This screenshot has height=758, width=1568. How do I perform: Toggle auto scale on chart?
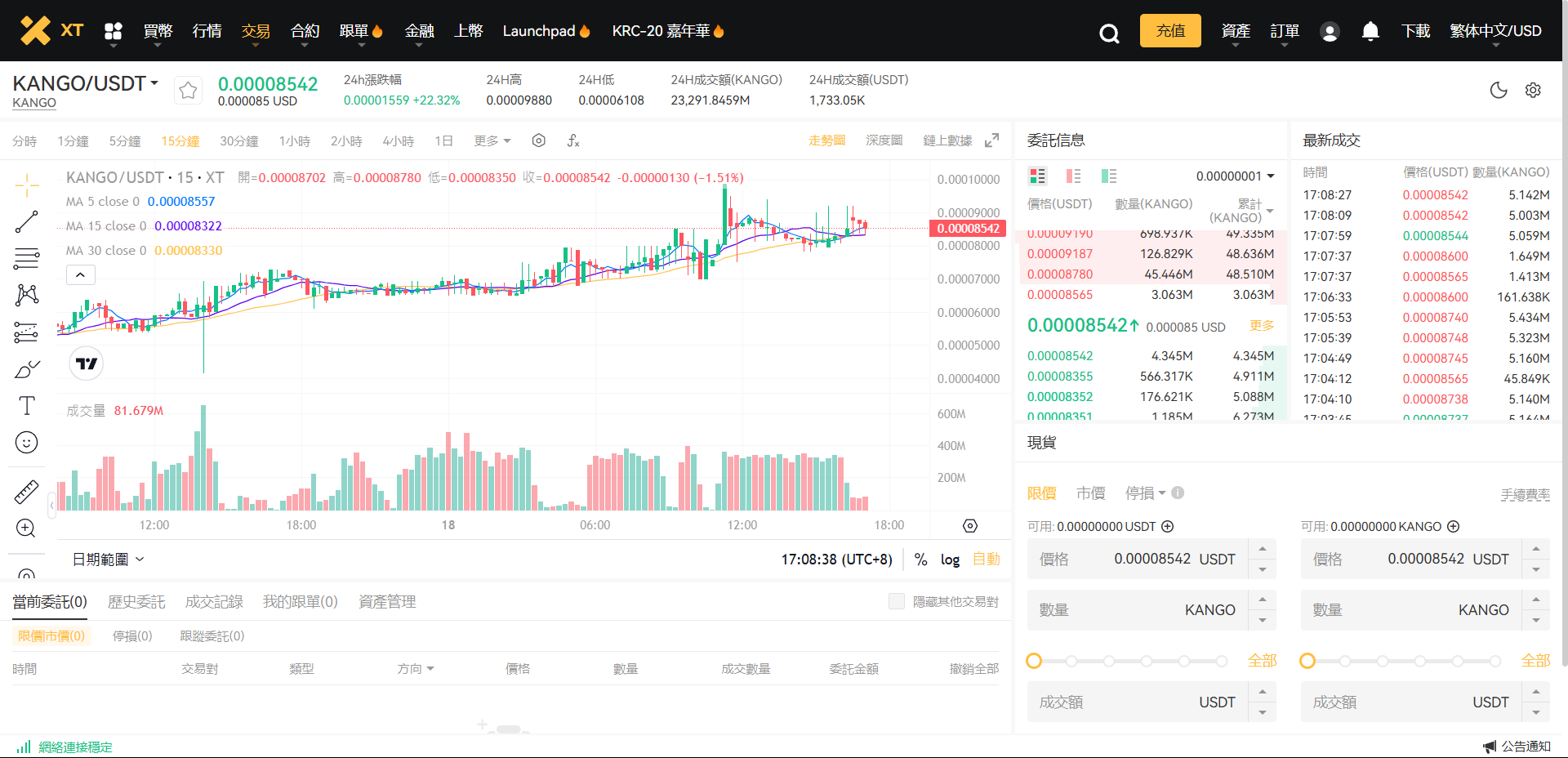987,560
